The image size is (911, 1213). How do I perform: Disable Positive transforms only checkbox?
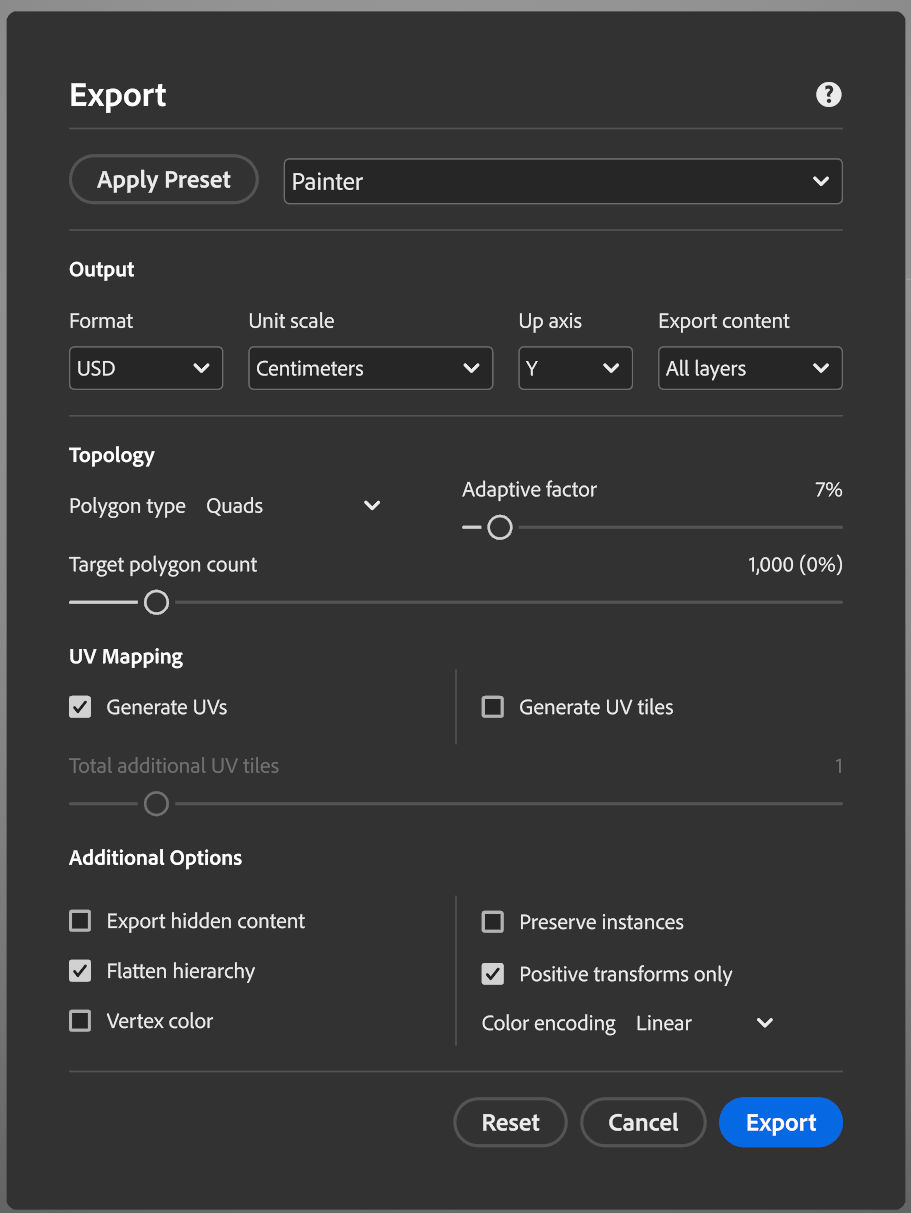[493, 974]
